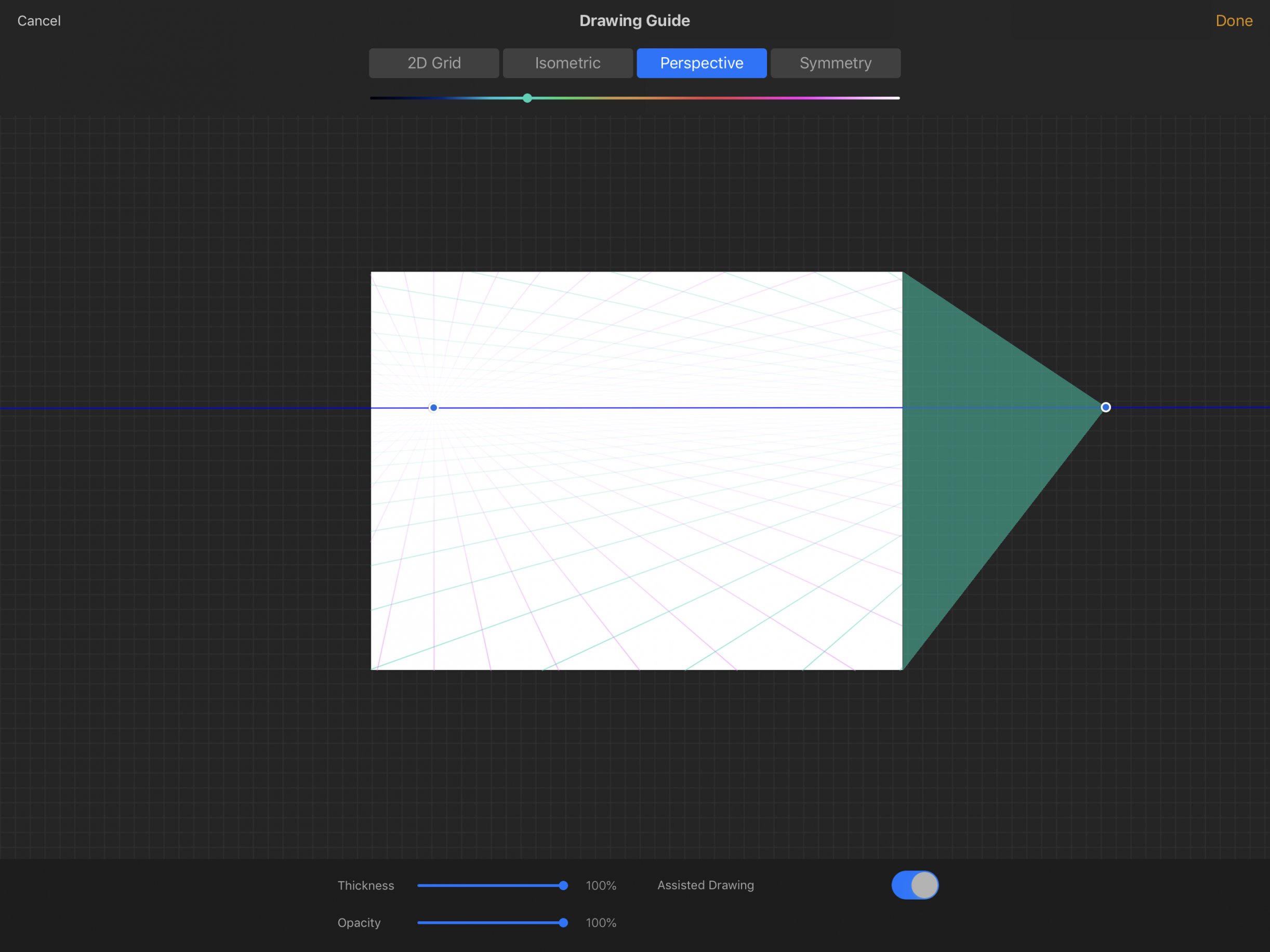1270x952 pixels.
Task: Click the Drawing Guide title
Action: pos(634,21)
